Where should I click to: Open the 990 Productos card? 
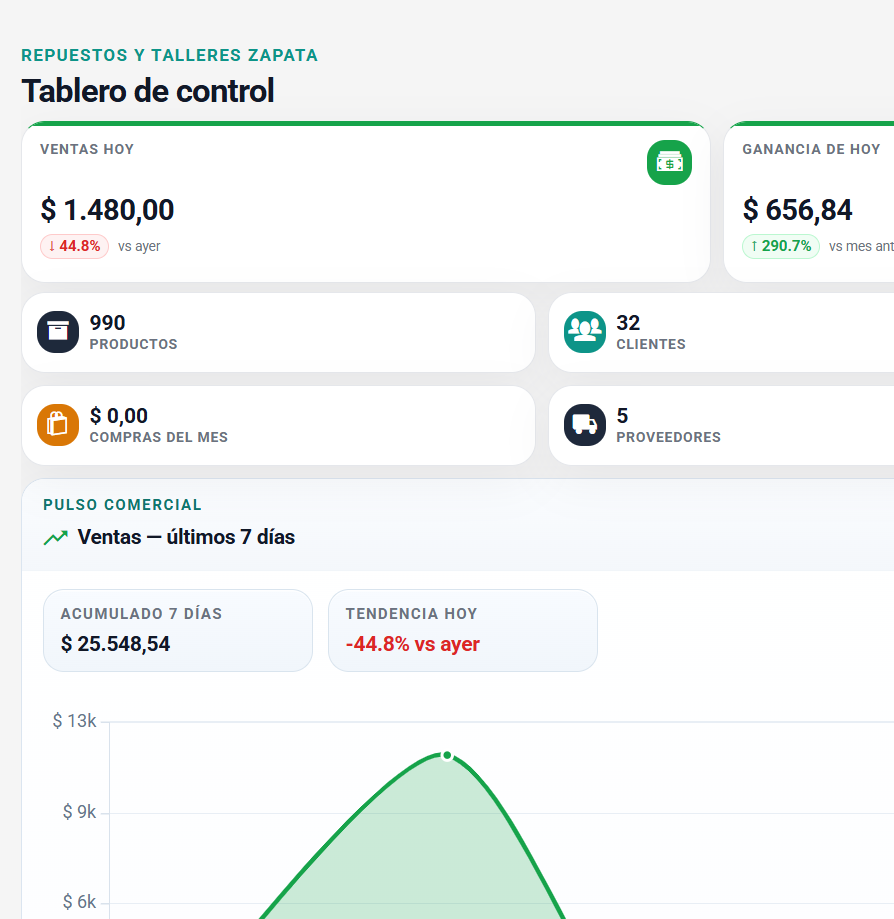(278, 332)
